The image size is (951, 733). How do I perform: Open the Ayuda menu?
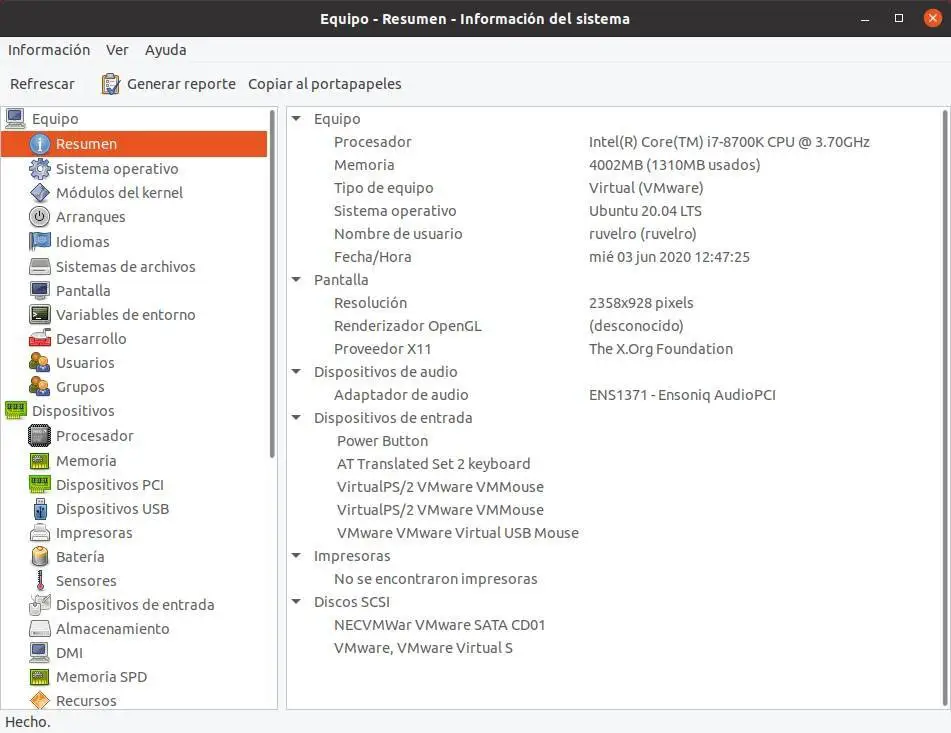point(165,50)
